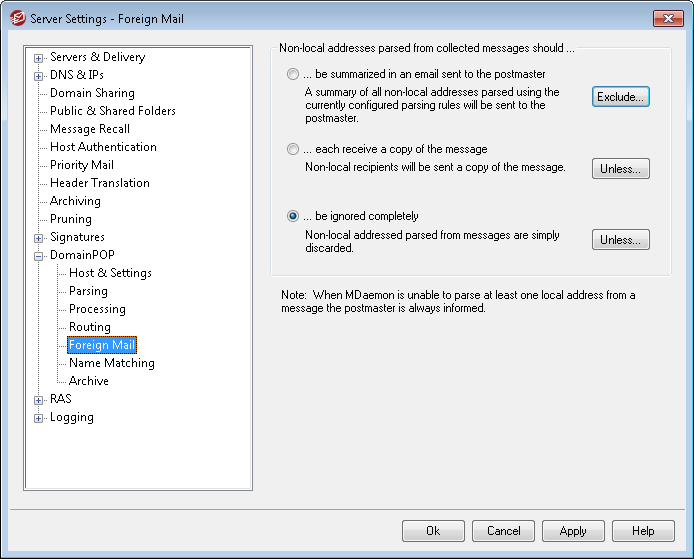Expand the Signatures tree node

39,238
